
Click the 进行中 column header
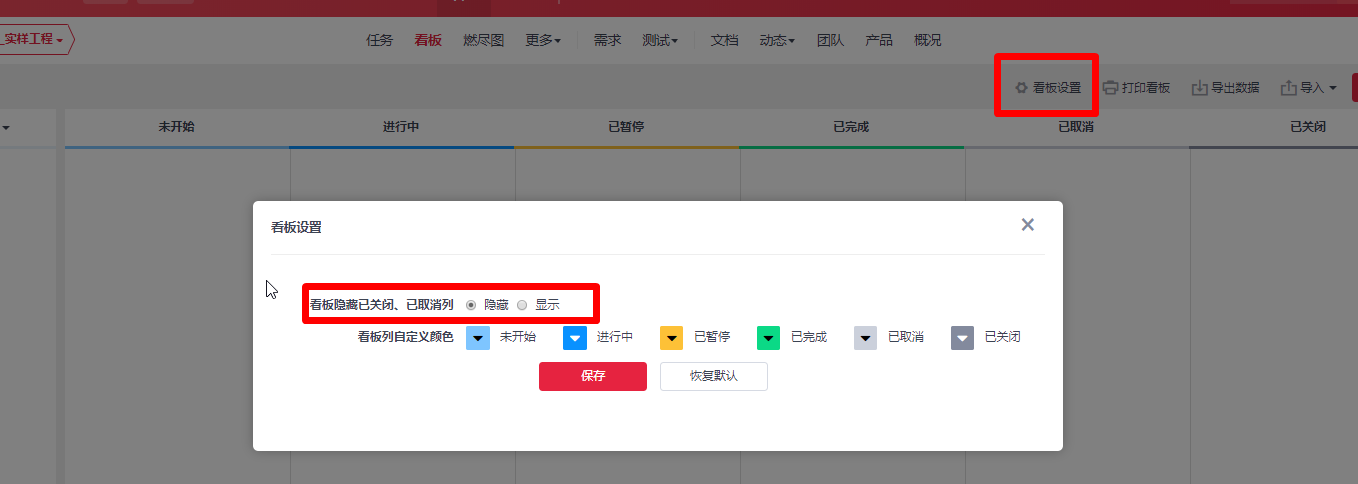[x=401, y=127]
